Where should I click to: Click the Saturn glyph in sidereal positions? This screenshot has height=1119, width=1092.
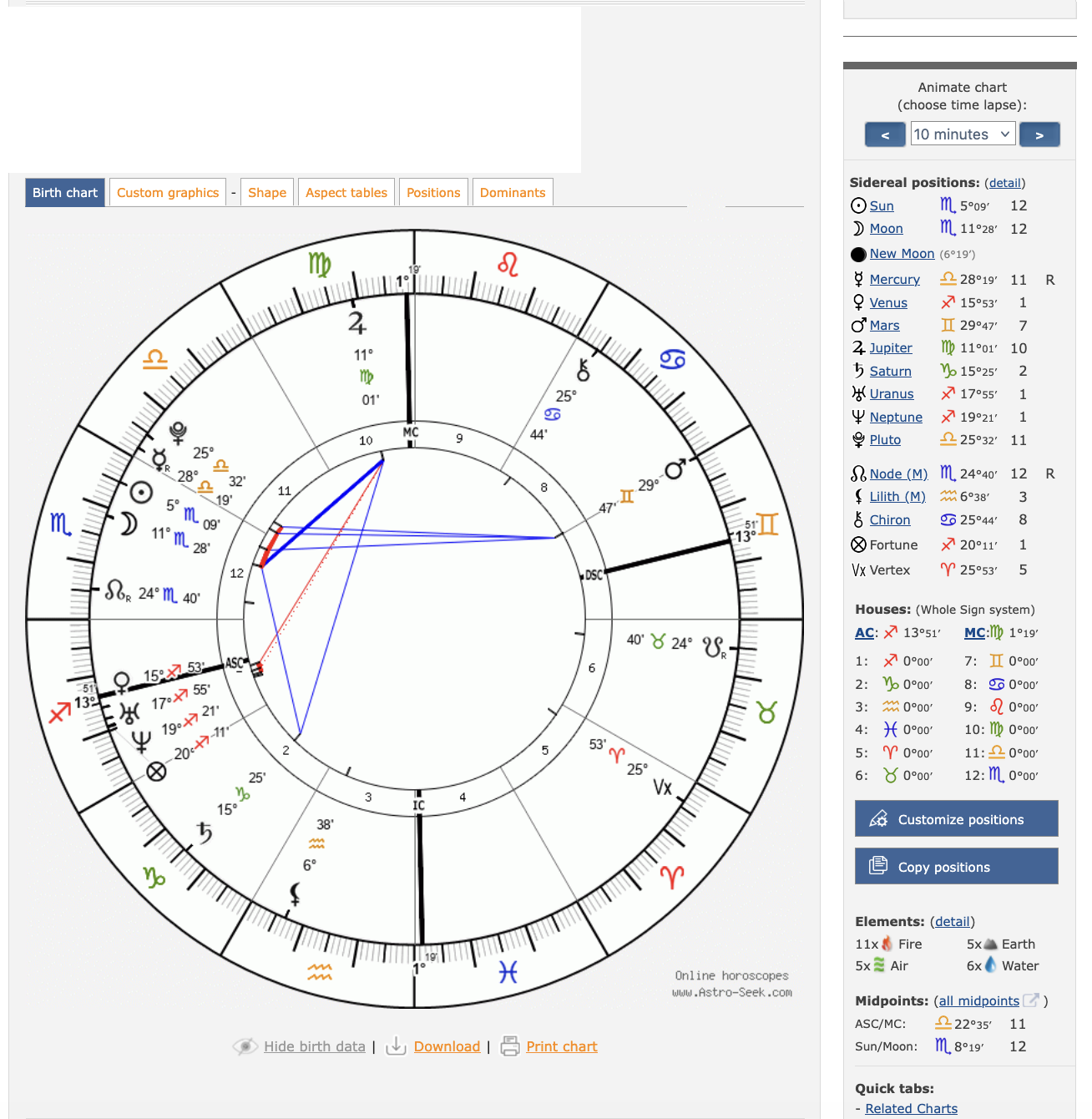[x=858, y=371]
